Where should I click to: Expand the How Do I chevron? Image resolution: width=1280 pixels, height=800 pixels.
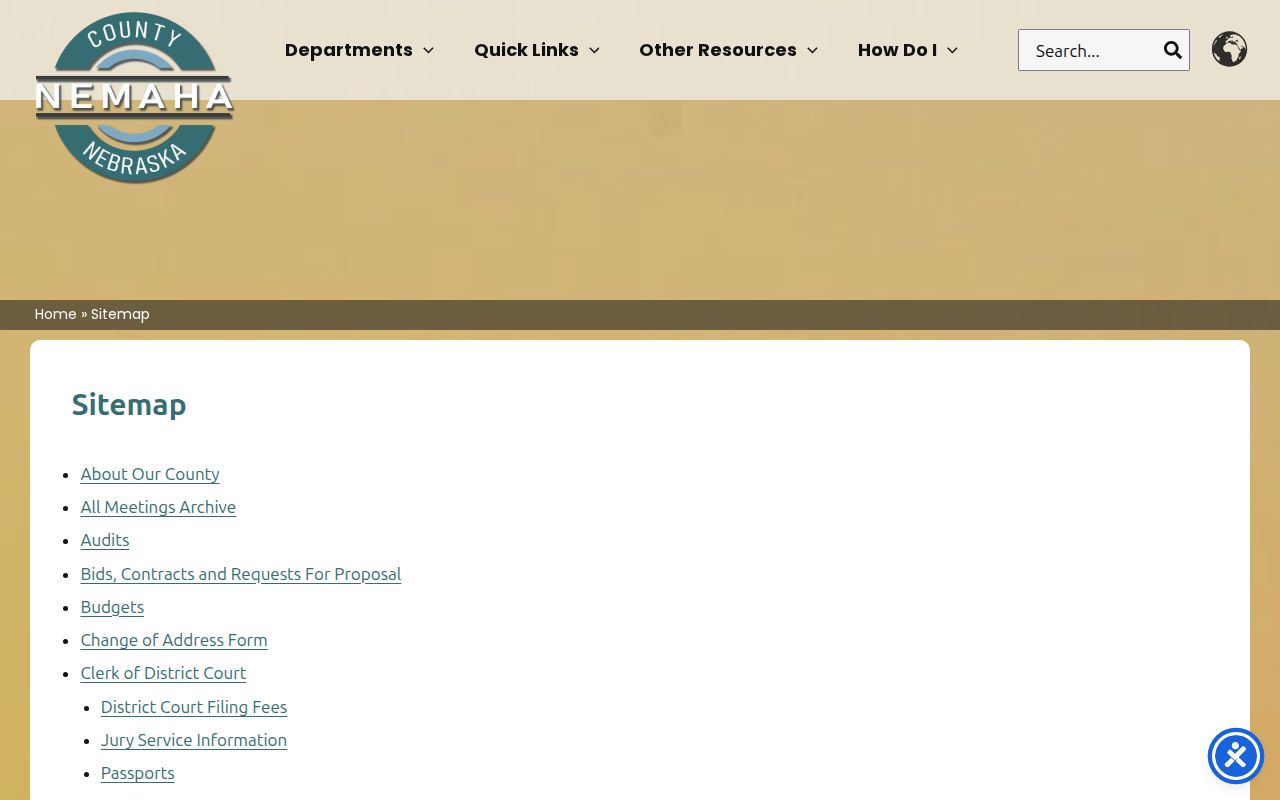tap(952, 50)
